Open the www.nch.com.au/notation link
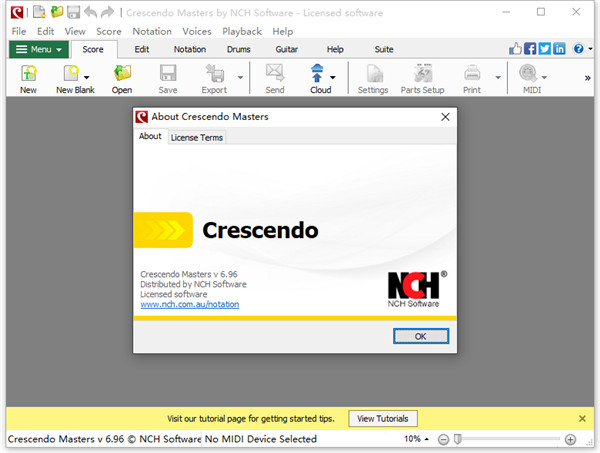The image size is (600, 453). 190,304
